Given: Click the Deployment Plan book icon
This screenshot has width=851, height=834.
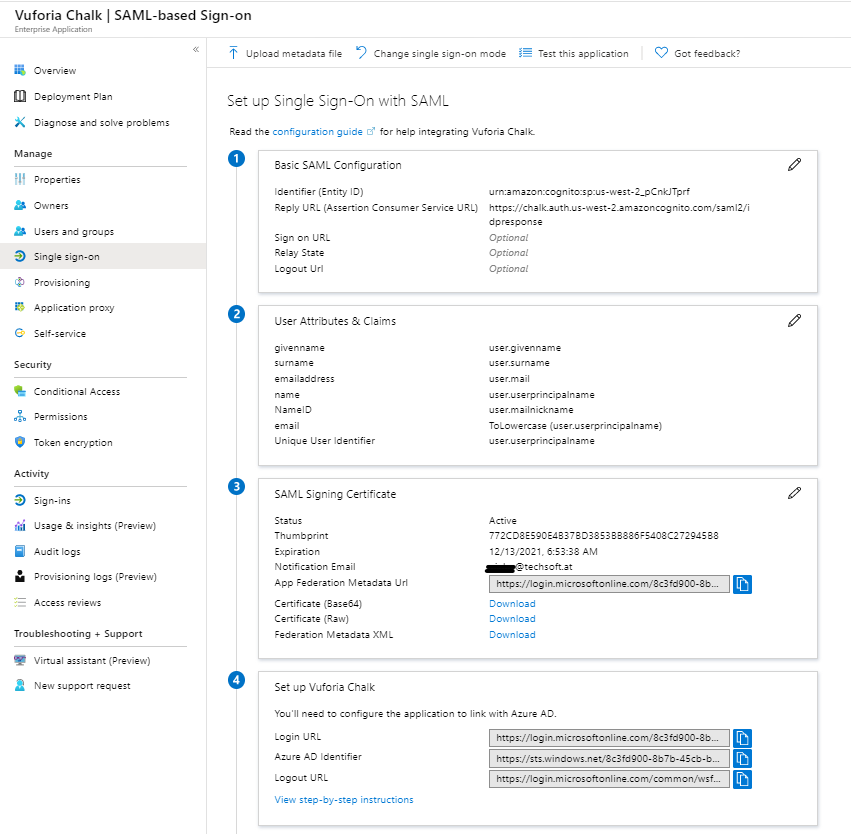Looking at the screenshot, I should point(20,96).
